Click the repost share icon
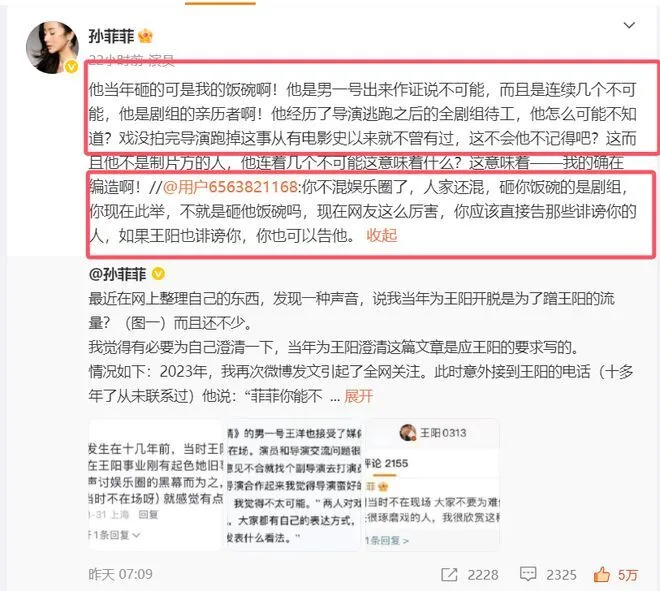Image resolution: width=660 pixels, height=591 pixels. [x=449, y=575]
